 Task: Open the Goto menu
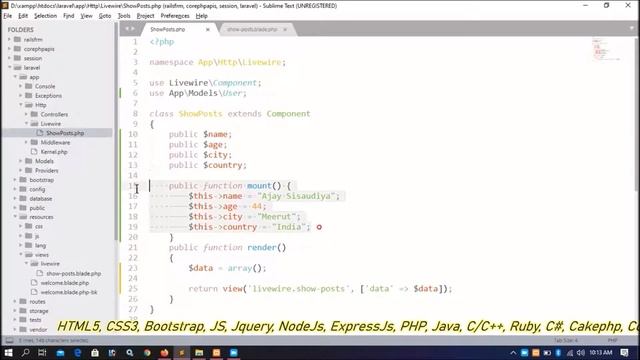click(x=105, y=16)
